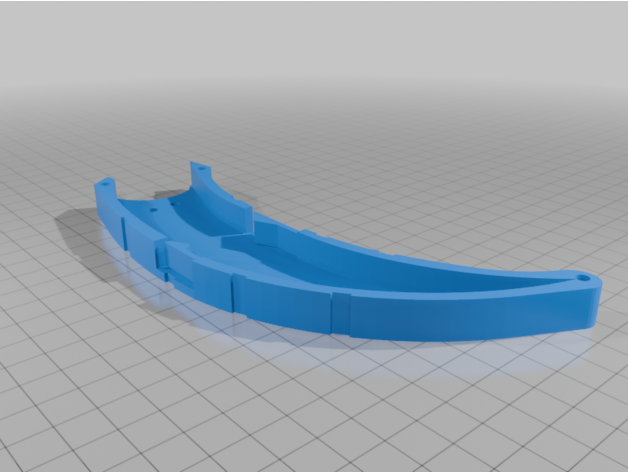Click the grid floor at bottom-left corner
Viewport: 628px width, 472px height.
pos(40,440)
